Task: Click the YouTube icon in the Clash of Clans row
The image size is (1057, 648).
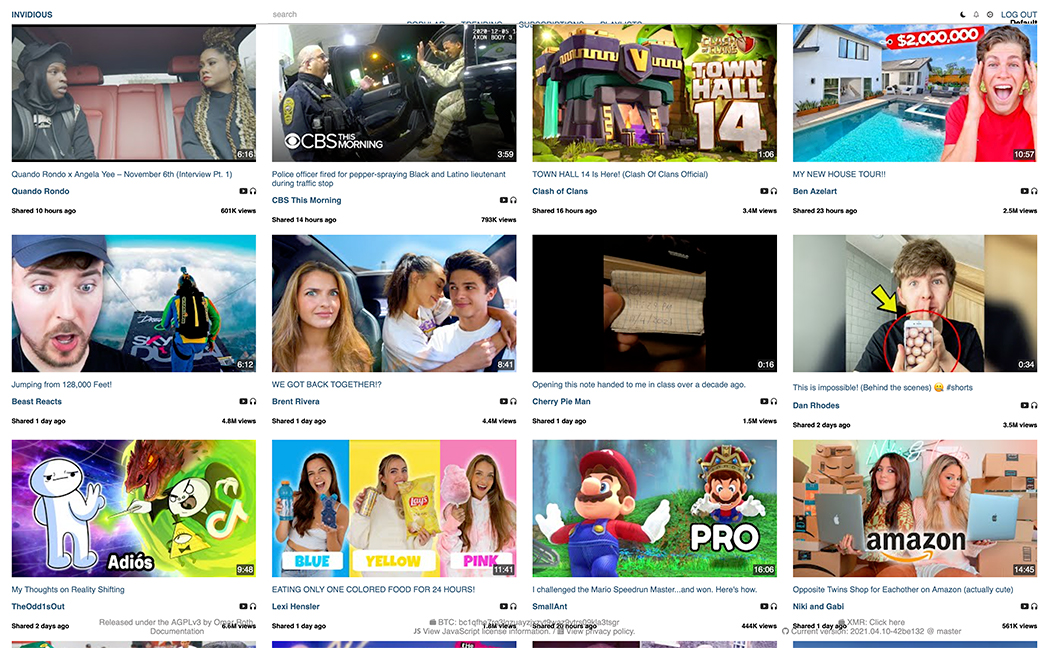Action: 764,191
